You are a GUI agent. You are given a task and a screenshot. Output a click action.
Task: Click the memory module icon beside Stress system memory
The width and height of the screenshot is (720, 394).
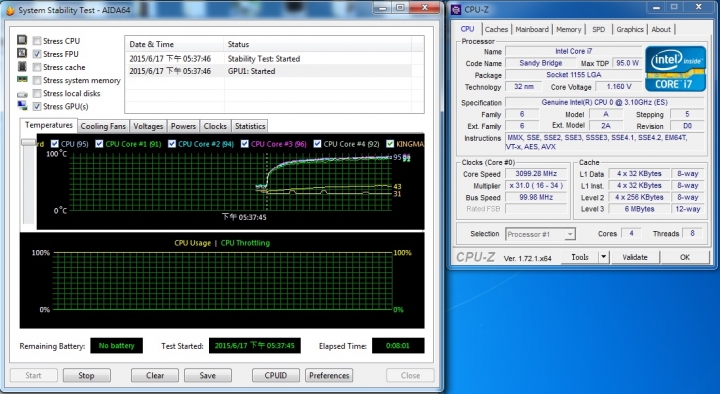pyautogui.click(x=22, y=79)
